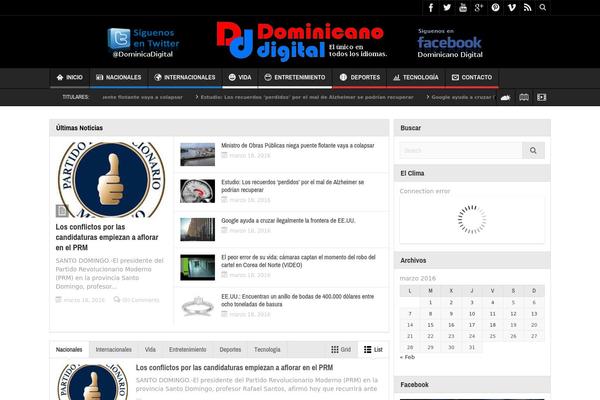Open the YouTube icon in top bar

click(x=463, y=8)
